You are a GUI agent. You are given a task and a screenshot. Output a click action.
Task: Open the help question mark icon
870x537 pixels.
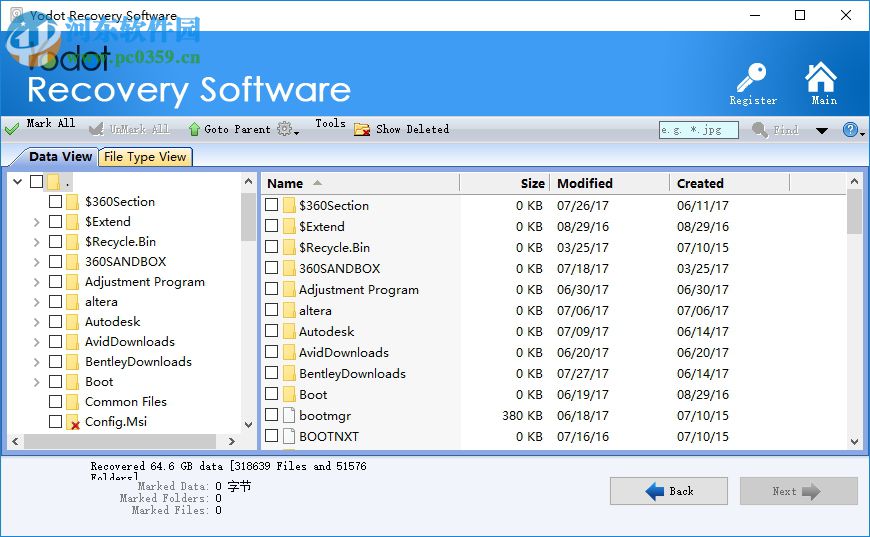850,130
